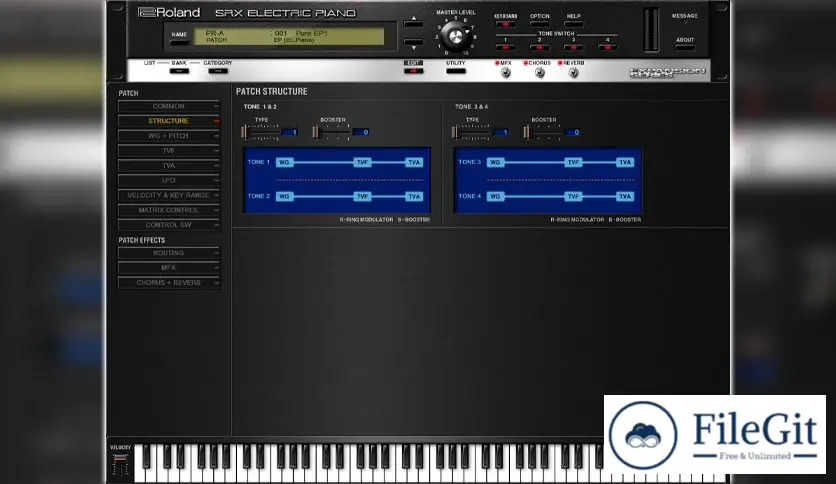Click the Tone 4 TVF block
Image resolution: width=836 pixels, height=484 pixels.
(x=573, y=197)
